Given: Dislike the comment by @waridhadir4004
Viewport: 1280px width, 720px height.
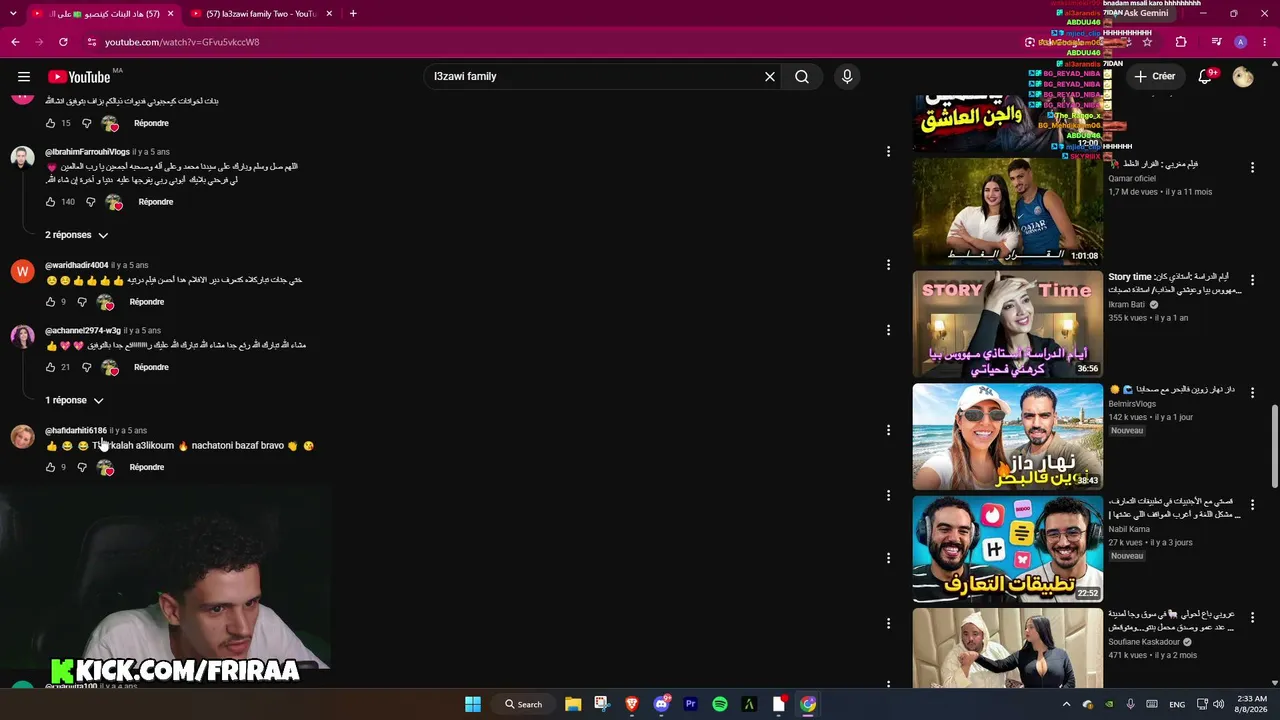Looking at the screenshot, I should tap(82, 302).
